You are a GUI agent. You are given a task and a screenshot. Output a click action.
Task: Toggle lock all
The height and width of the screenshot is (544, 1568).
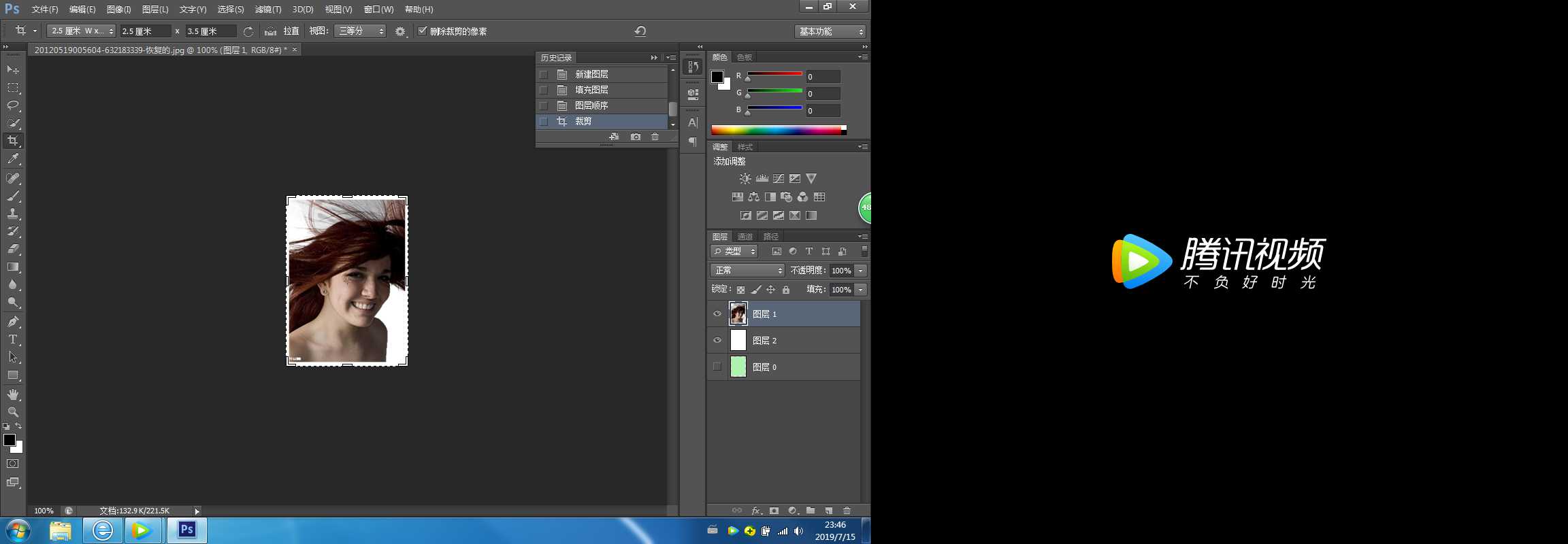pos(786,290)
